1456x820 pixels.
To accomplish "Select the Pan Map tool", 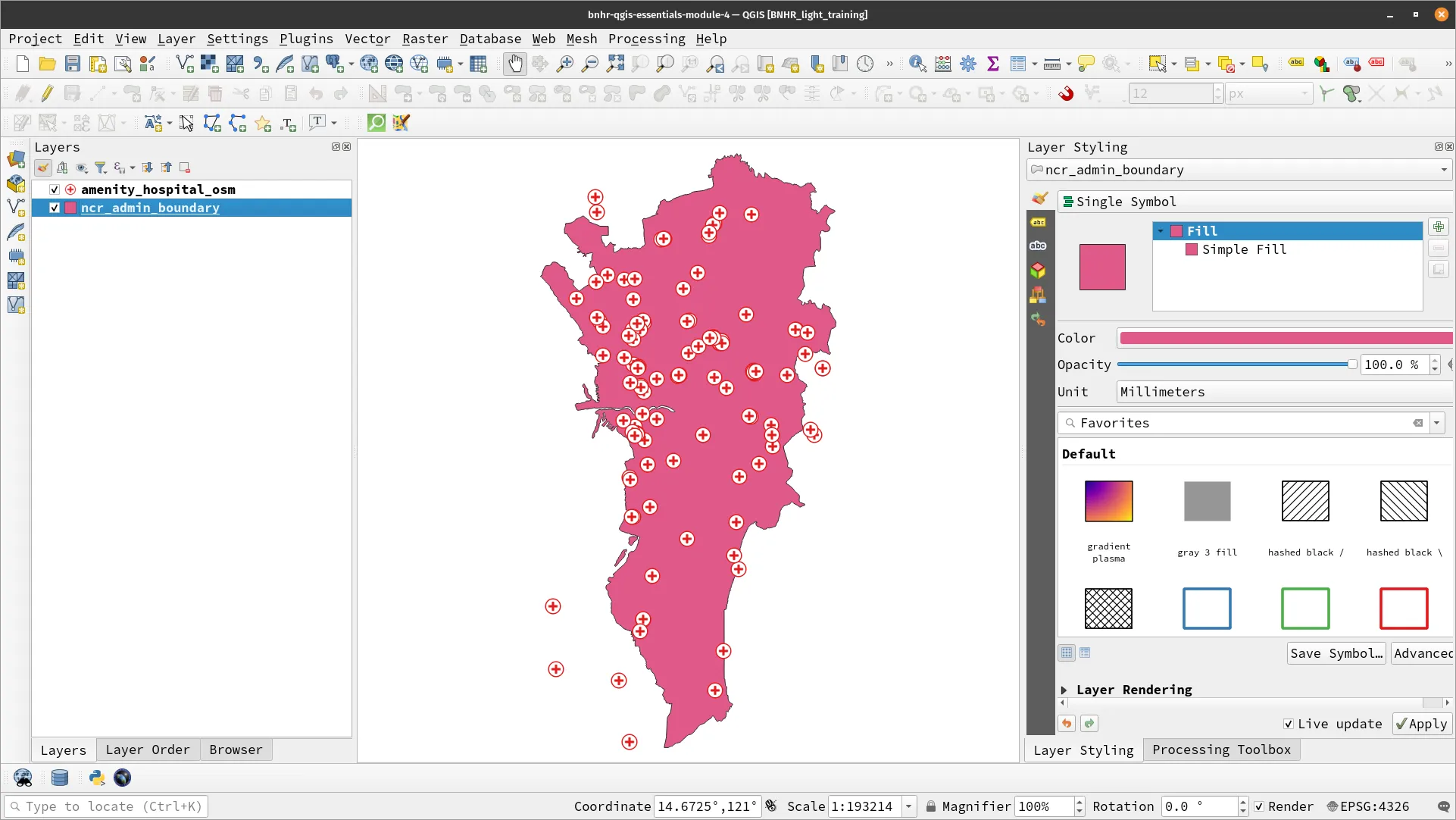I will [x=514, y=64].
